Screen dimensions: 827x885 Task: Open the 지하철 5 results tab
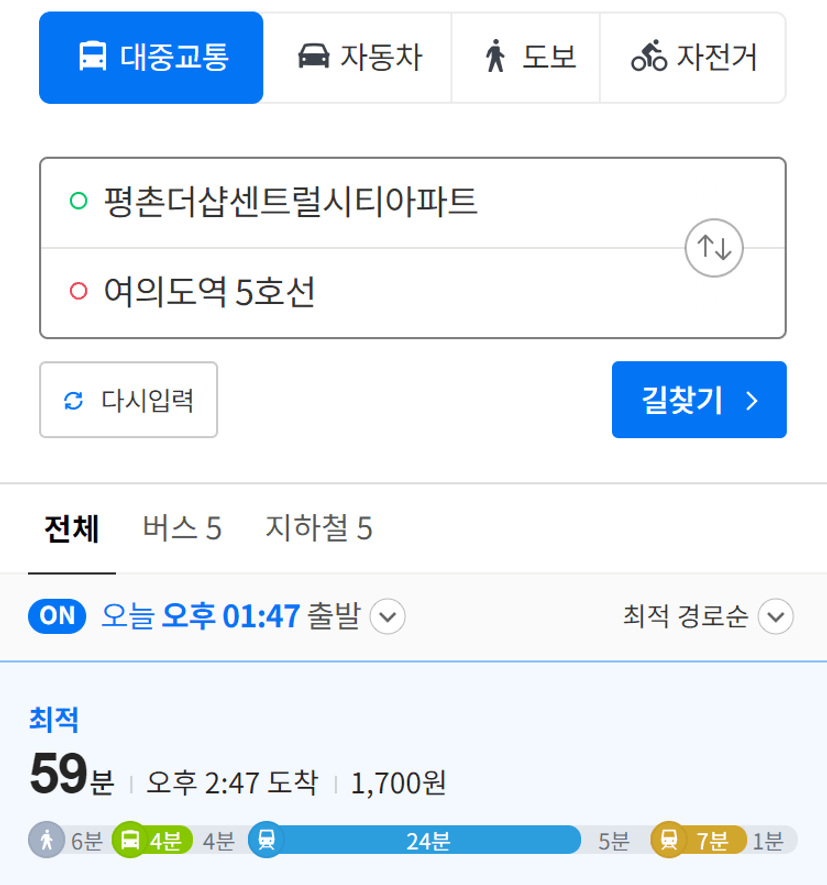tap(319, 529)
